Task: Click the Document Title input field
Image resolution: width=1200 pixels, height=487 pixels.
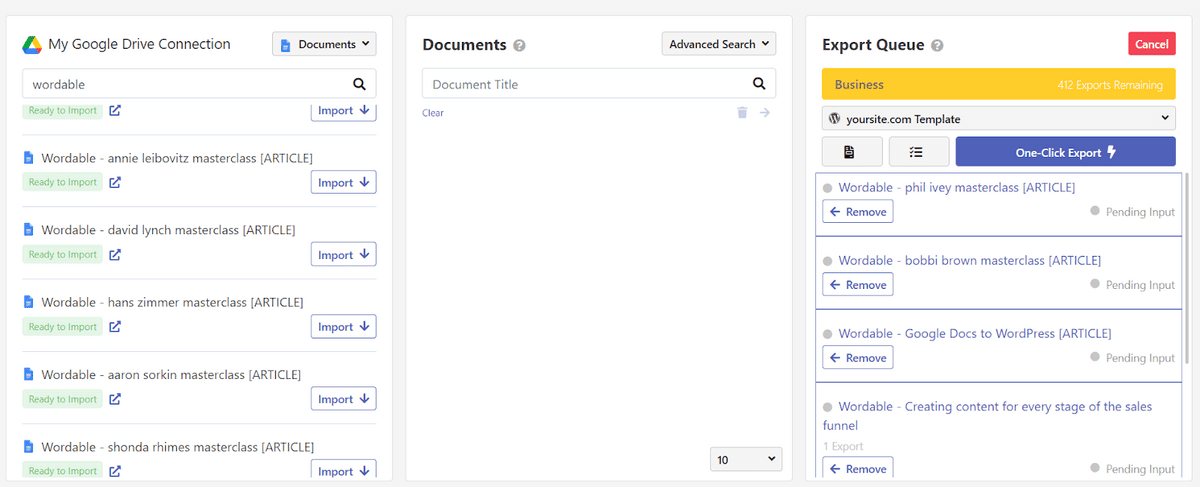Action: (x=585, y=84)
